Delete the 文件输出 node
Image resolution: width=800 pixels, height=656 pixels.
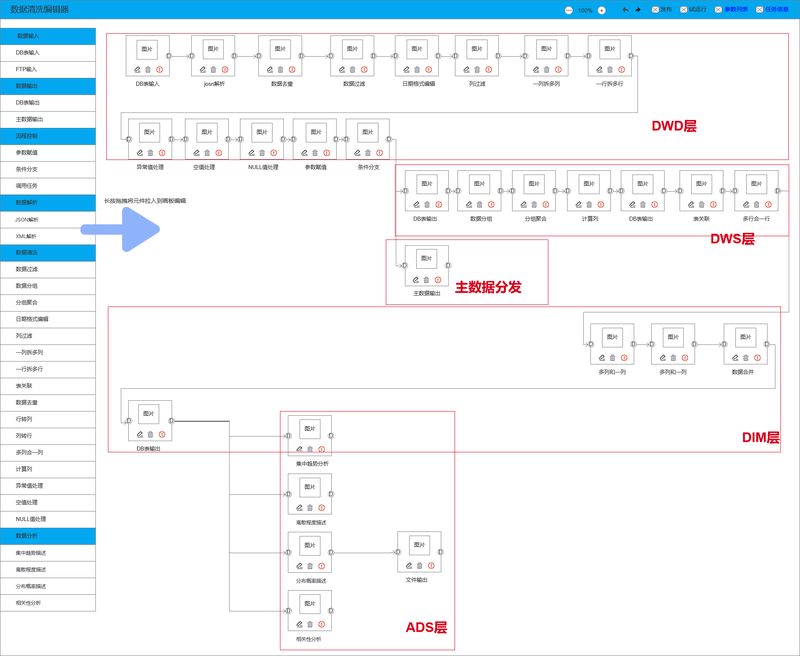pyautogui.click(x=419, y=565)
